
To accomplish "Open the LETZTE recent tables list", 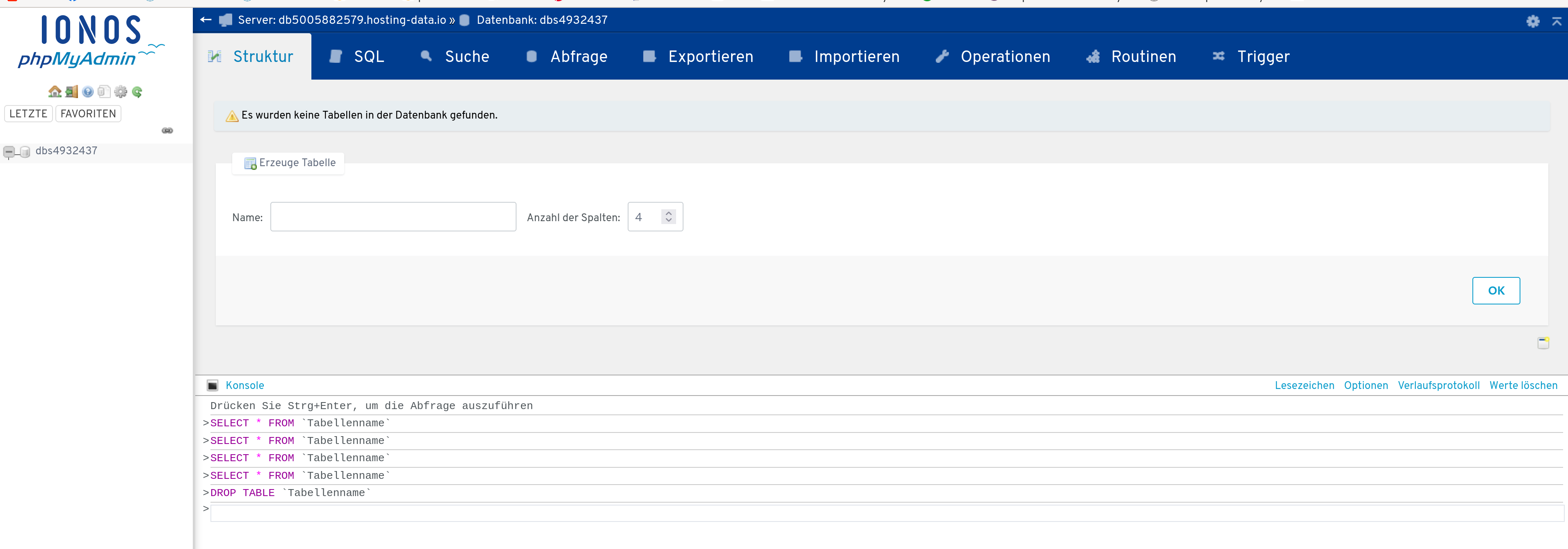I will 28,114.
